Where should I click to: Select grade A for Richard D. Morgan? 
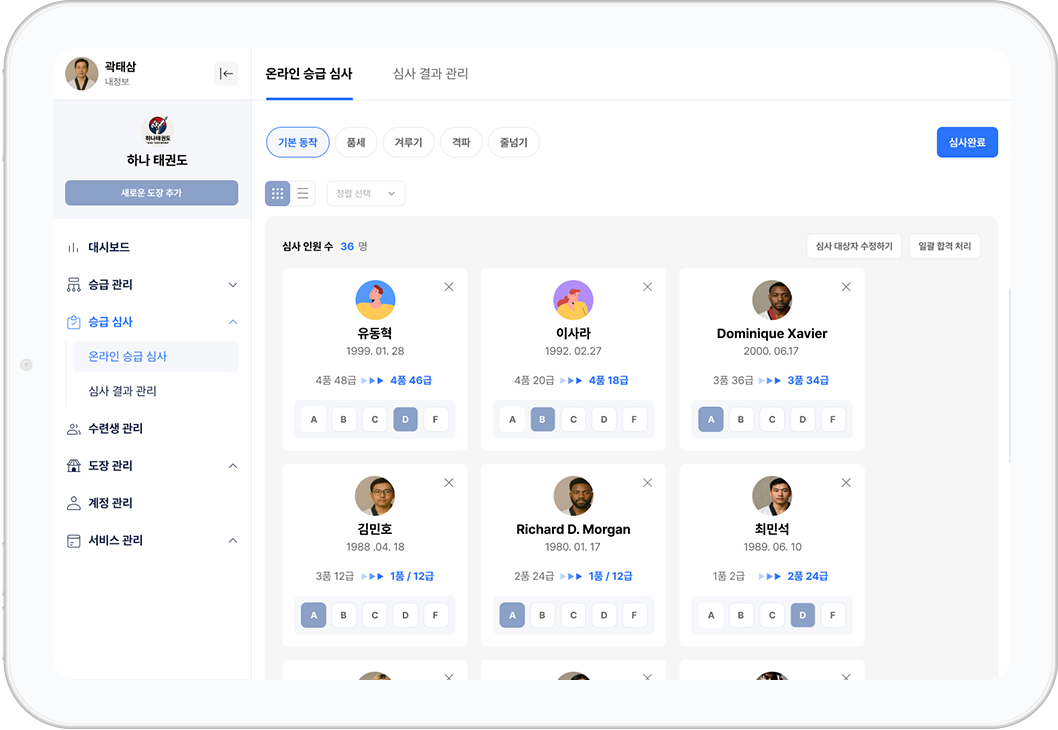tap(511, 615)
